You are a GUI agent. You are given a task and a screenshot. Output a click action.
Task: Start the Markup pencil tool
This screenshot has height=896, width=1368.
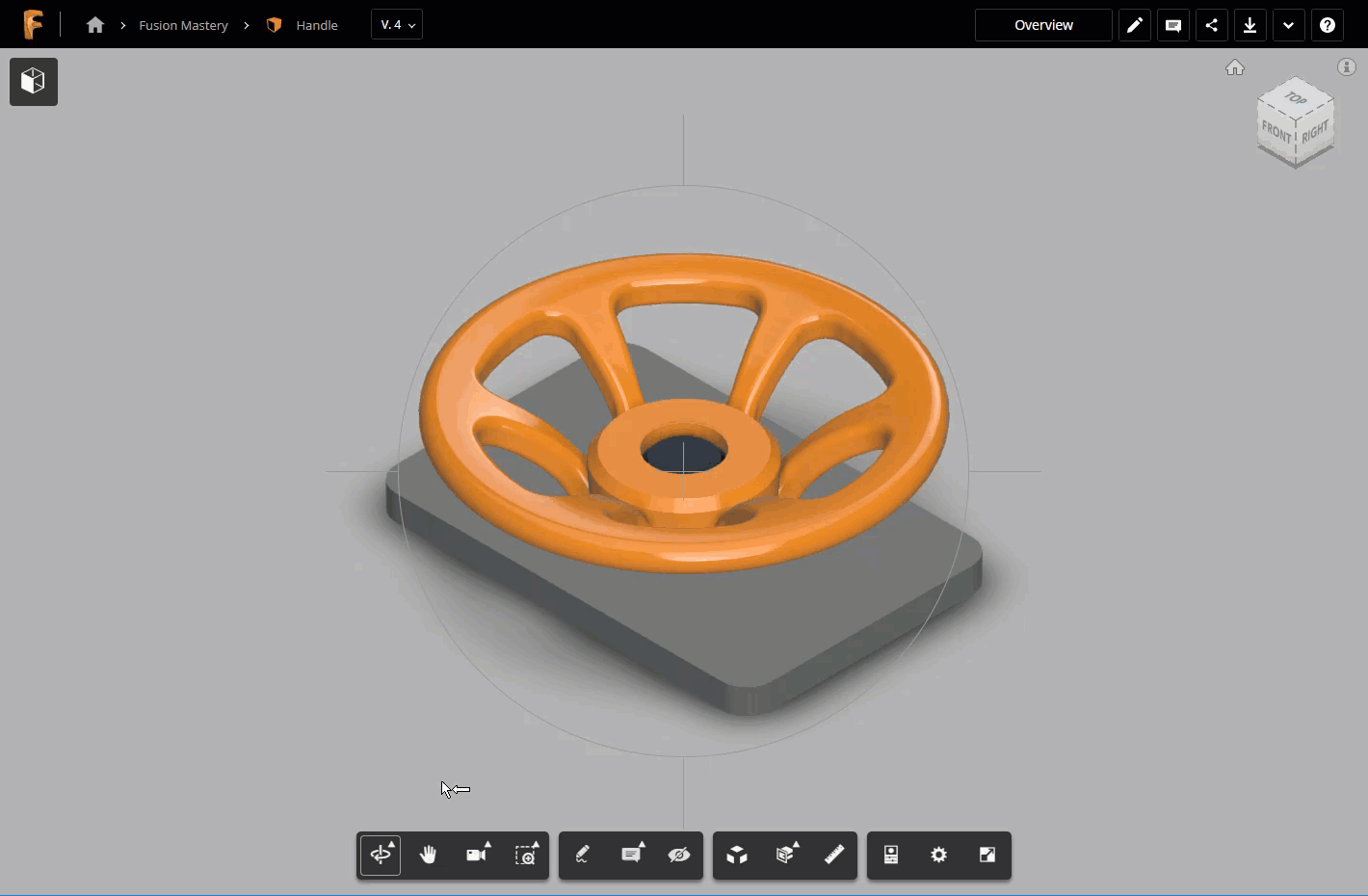point(583,856)
